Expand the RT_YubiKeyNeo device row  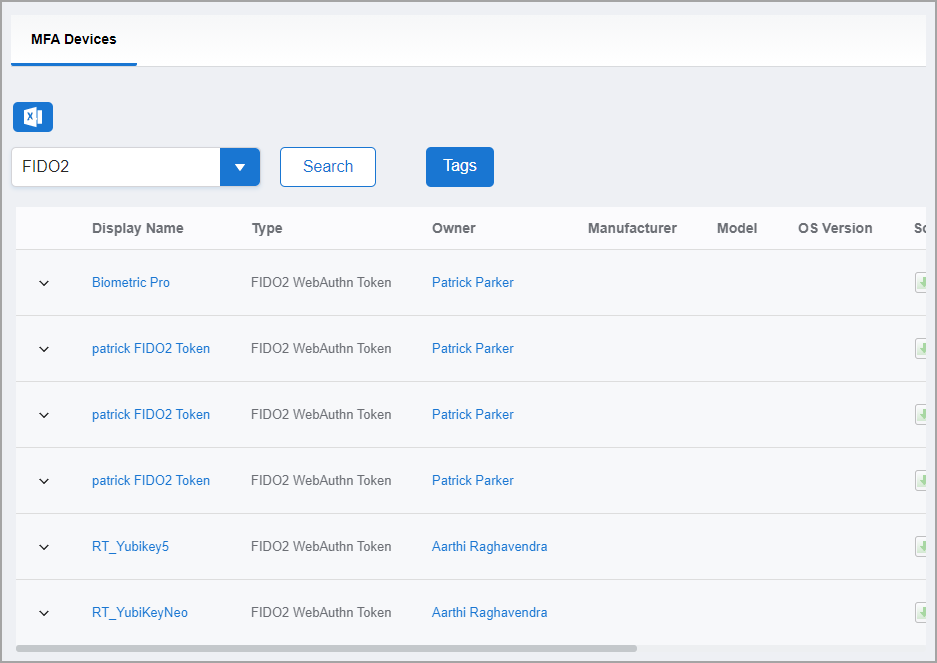click(44, 613)
